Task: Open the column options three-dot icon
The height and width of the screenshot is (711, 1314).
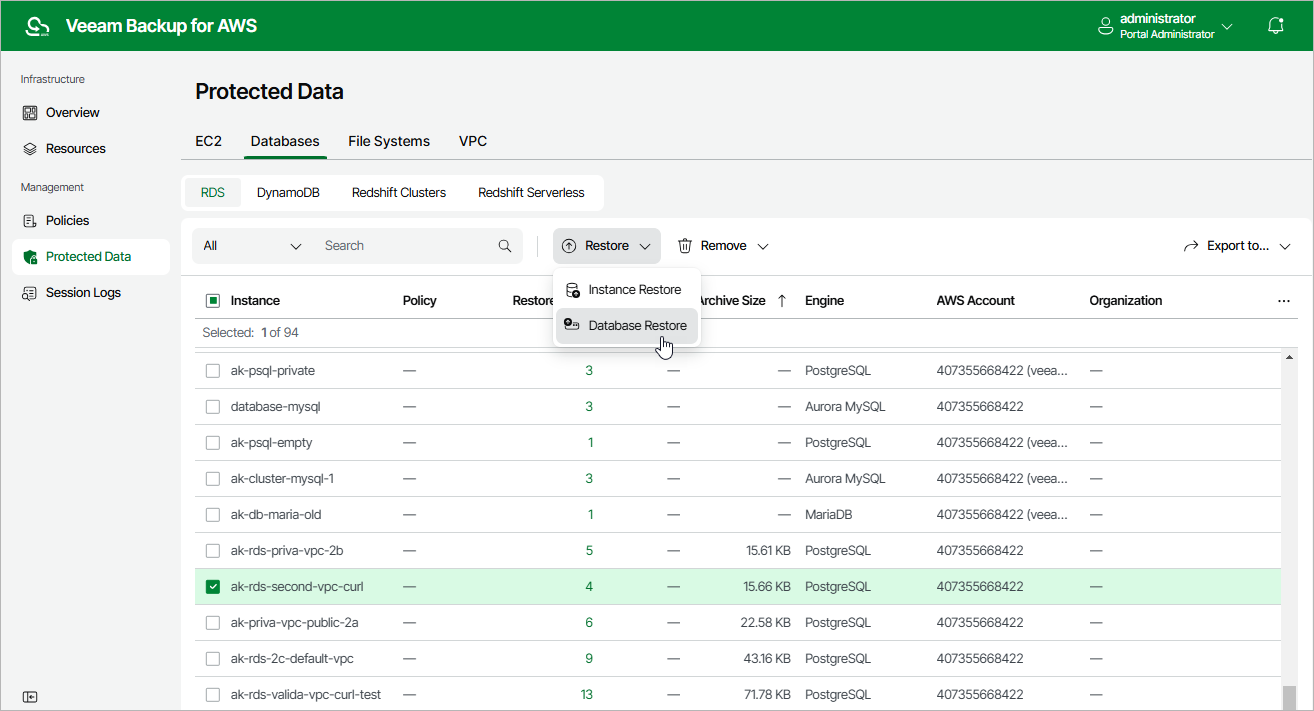Action: click(1284, 301)
